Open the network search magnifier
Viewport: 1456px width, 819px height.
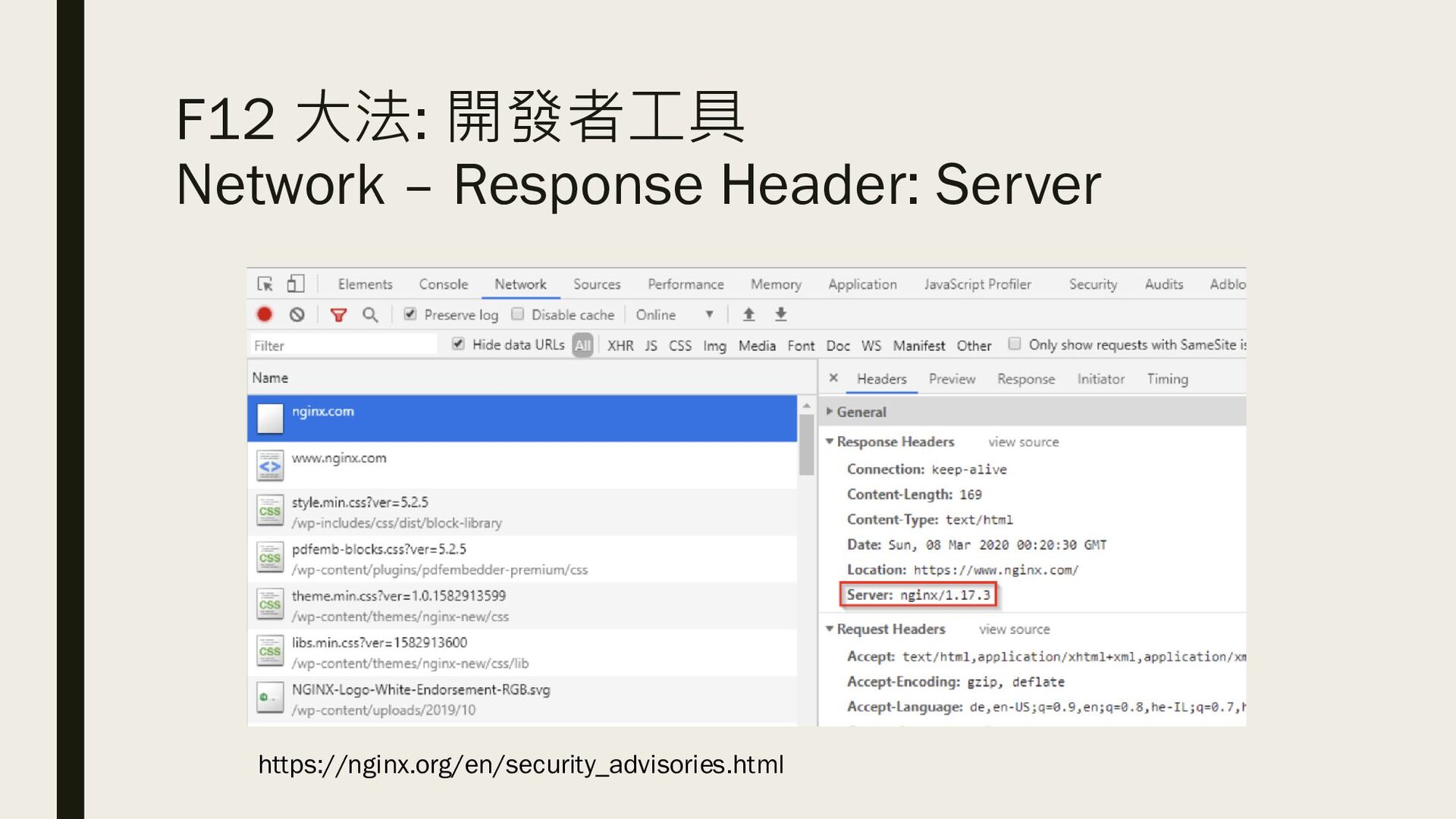point(370,315)
